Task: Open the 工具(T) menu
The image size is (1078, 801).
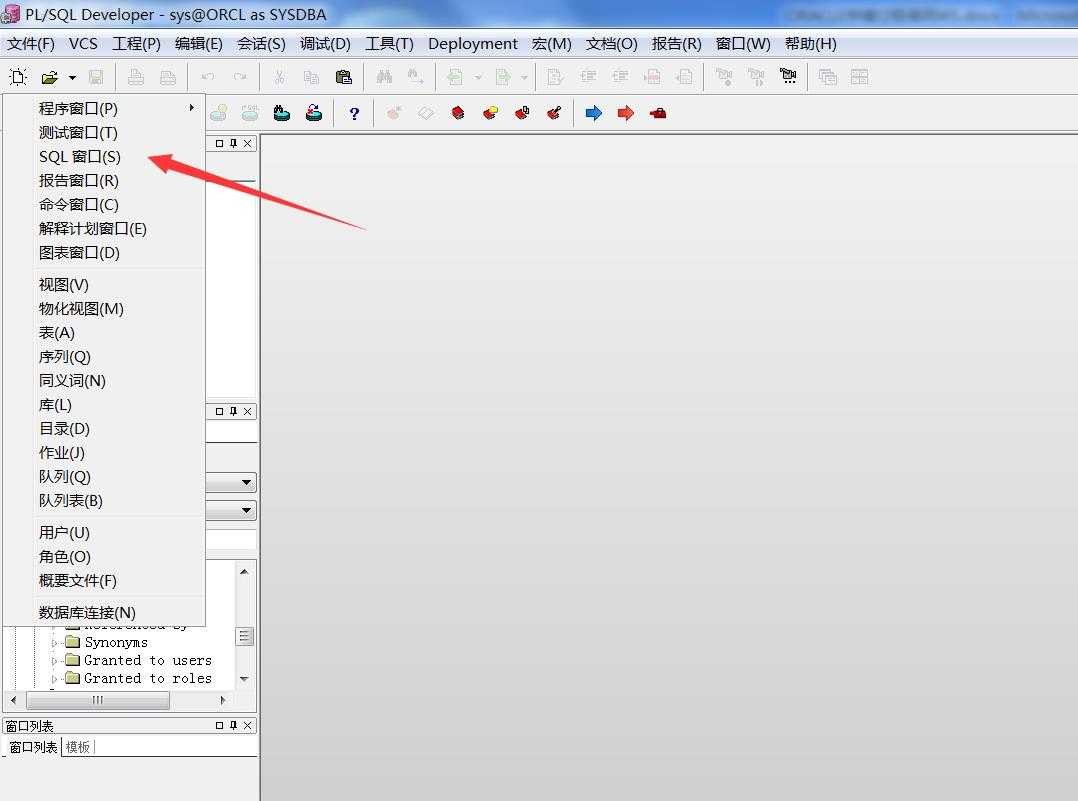Action: click(x=389, y=44)
